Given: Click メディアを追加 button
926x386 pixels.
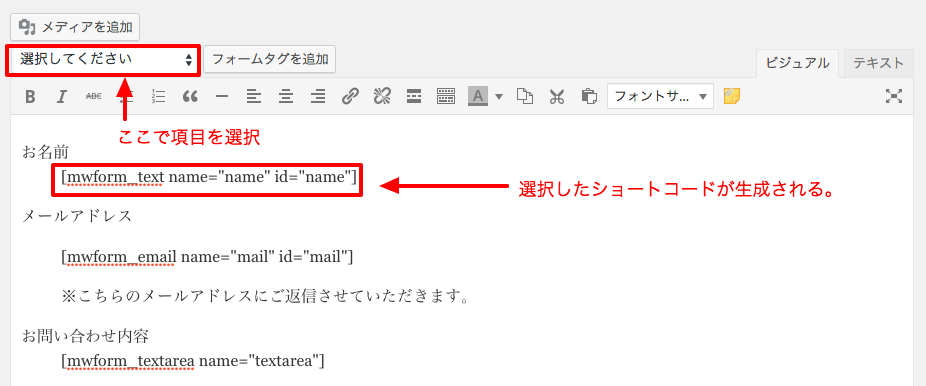Looking at the screenshot, I should [x=75, y=27].
